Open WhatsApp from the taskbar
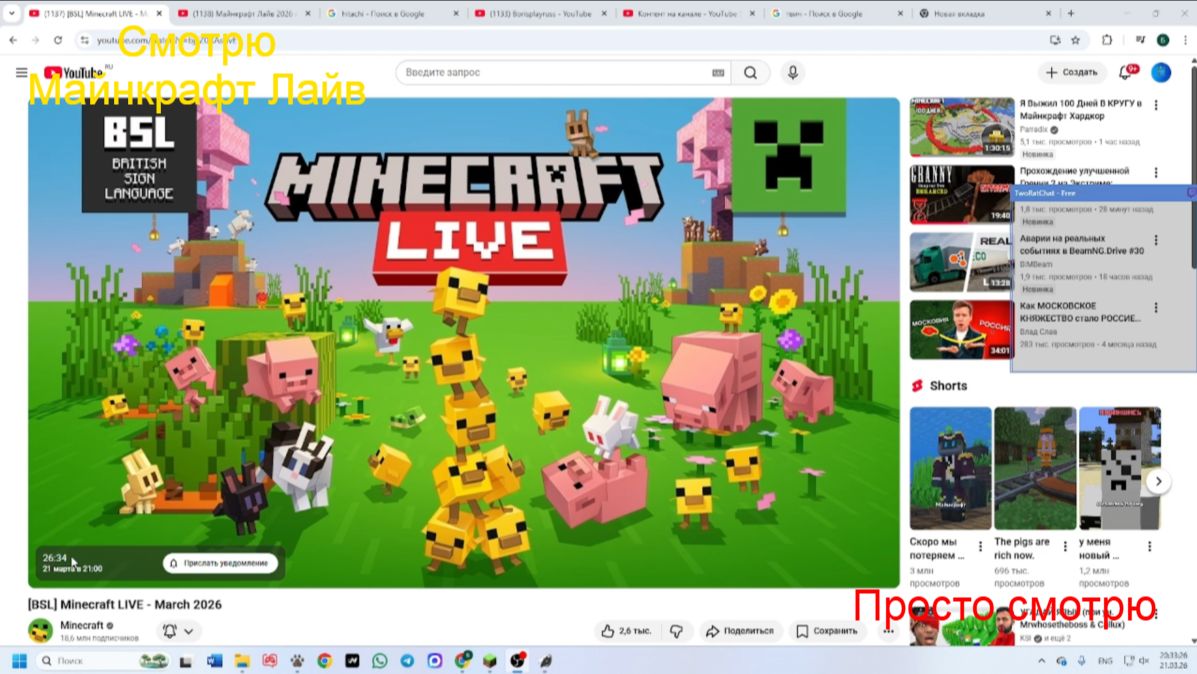This screenshot has width=1197, height=674. [x=379, y=661]
